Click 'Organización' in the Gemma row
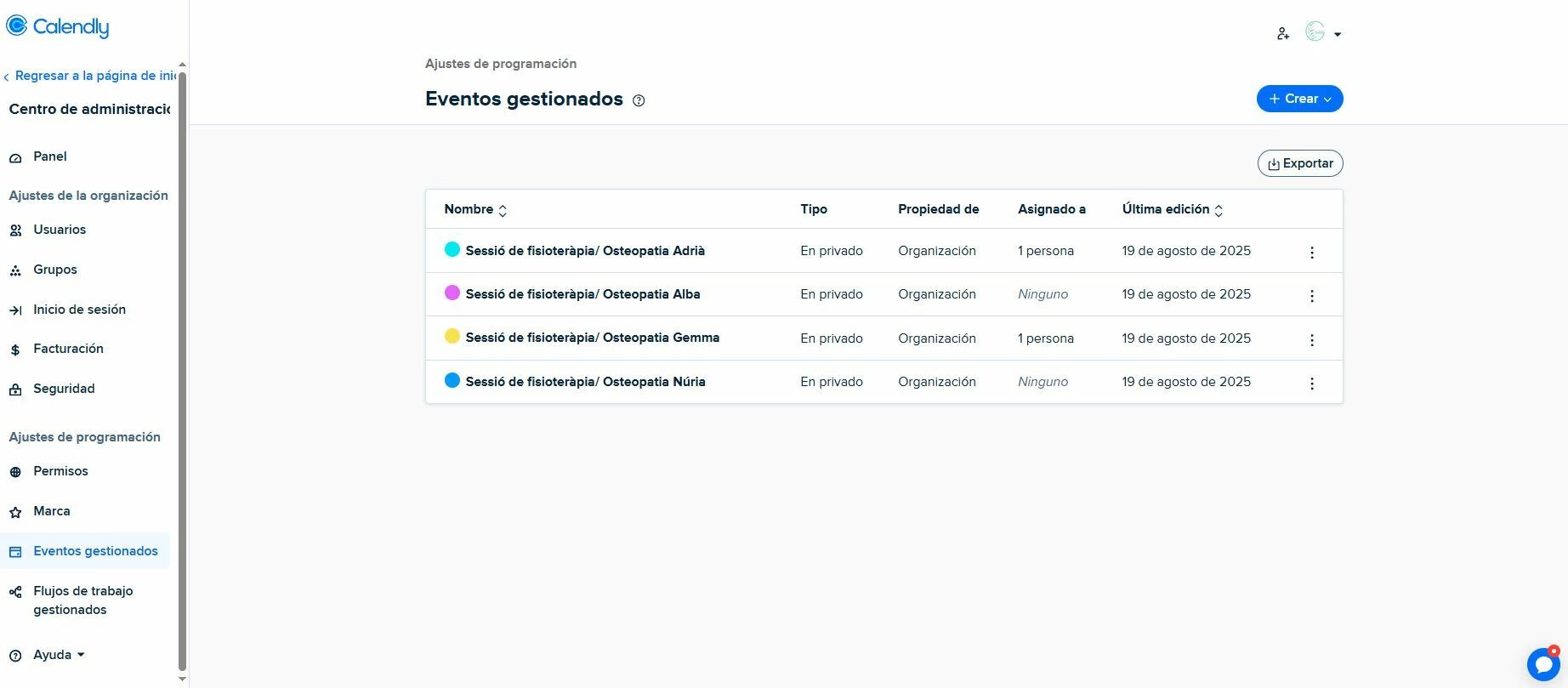Image resolution: width=1568 pixels, height=688 pixels. pyautogui.click(x=937, y=338)
